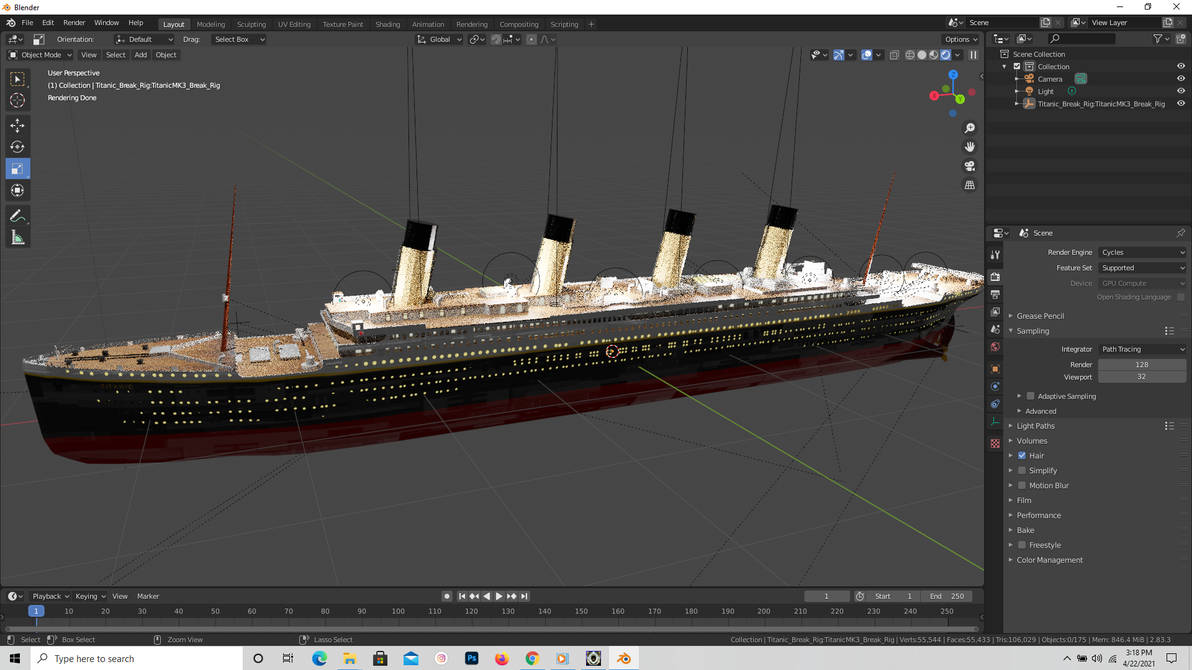The image size is (1192, 670).
Task: Pause viewport rendering preview
Action: (973, 55)
